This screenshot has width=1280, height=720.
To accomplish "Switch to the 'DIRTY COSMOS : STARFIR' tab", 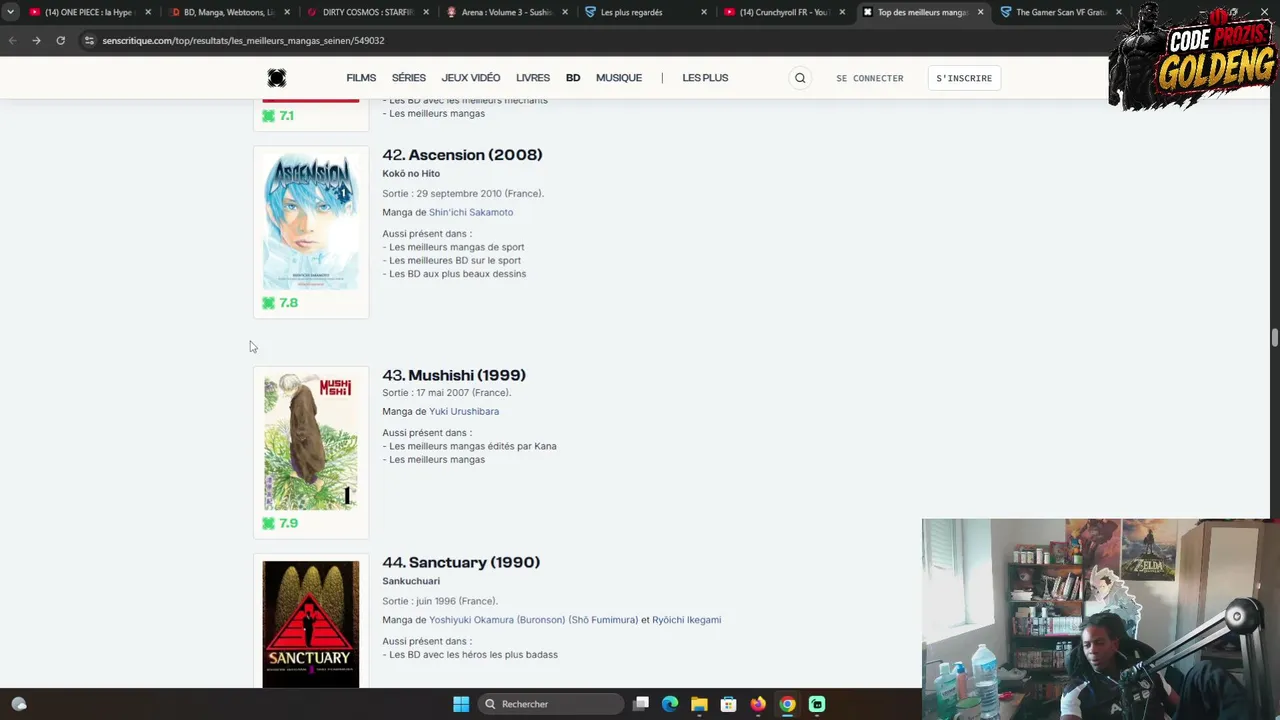I will pos(367,12).
